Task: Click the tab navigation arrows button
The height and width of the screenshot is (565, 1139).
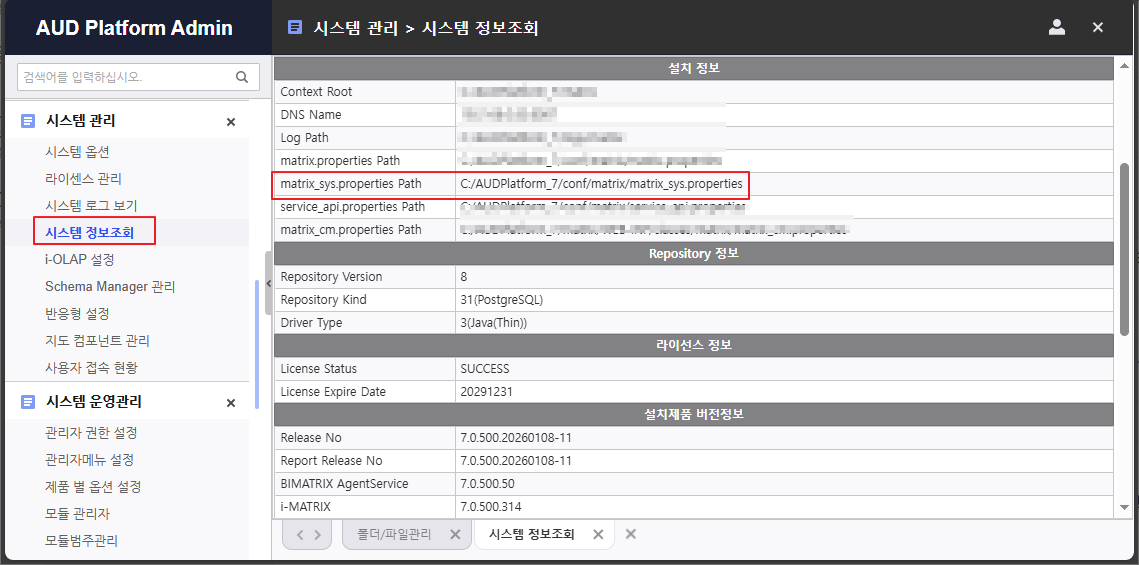Action: (307, 535)
